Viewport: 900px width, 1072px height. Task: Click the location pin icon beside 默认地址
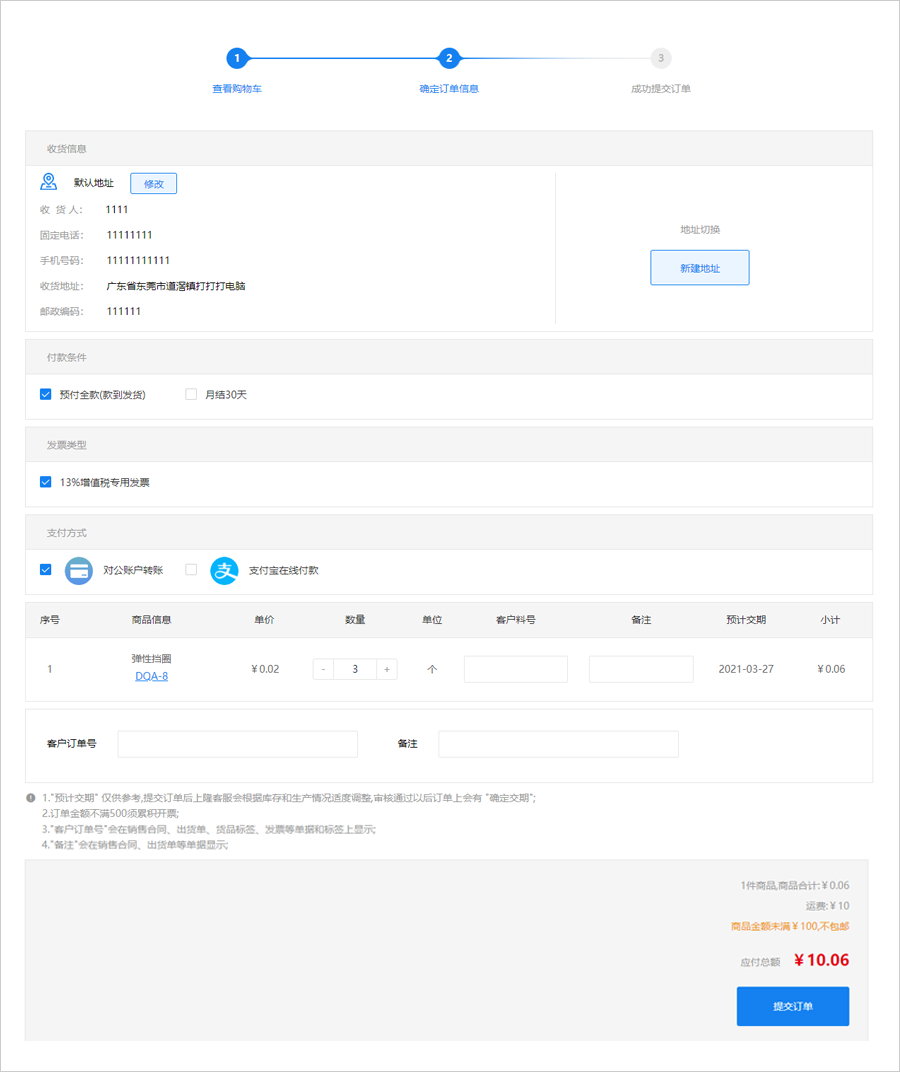click(x=48, y=182)
